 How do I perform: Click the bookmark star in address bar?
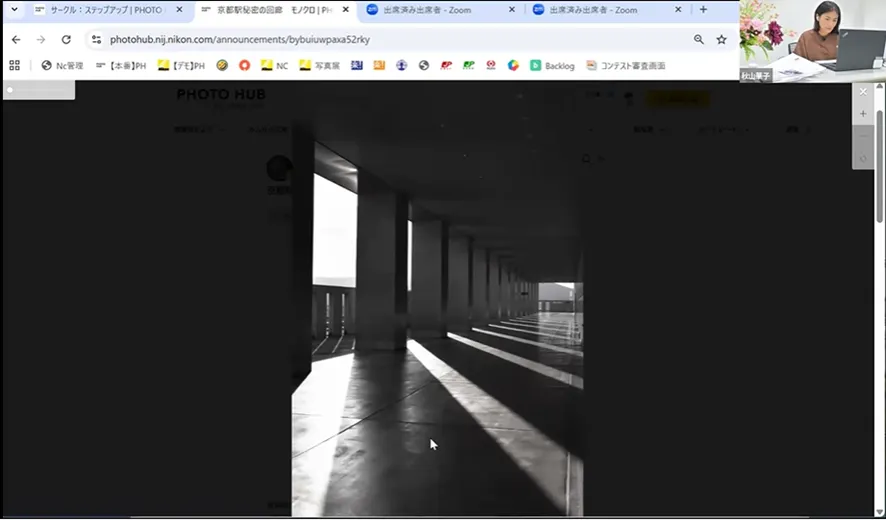coord(721,39)
